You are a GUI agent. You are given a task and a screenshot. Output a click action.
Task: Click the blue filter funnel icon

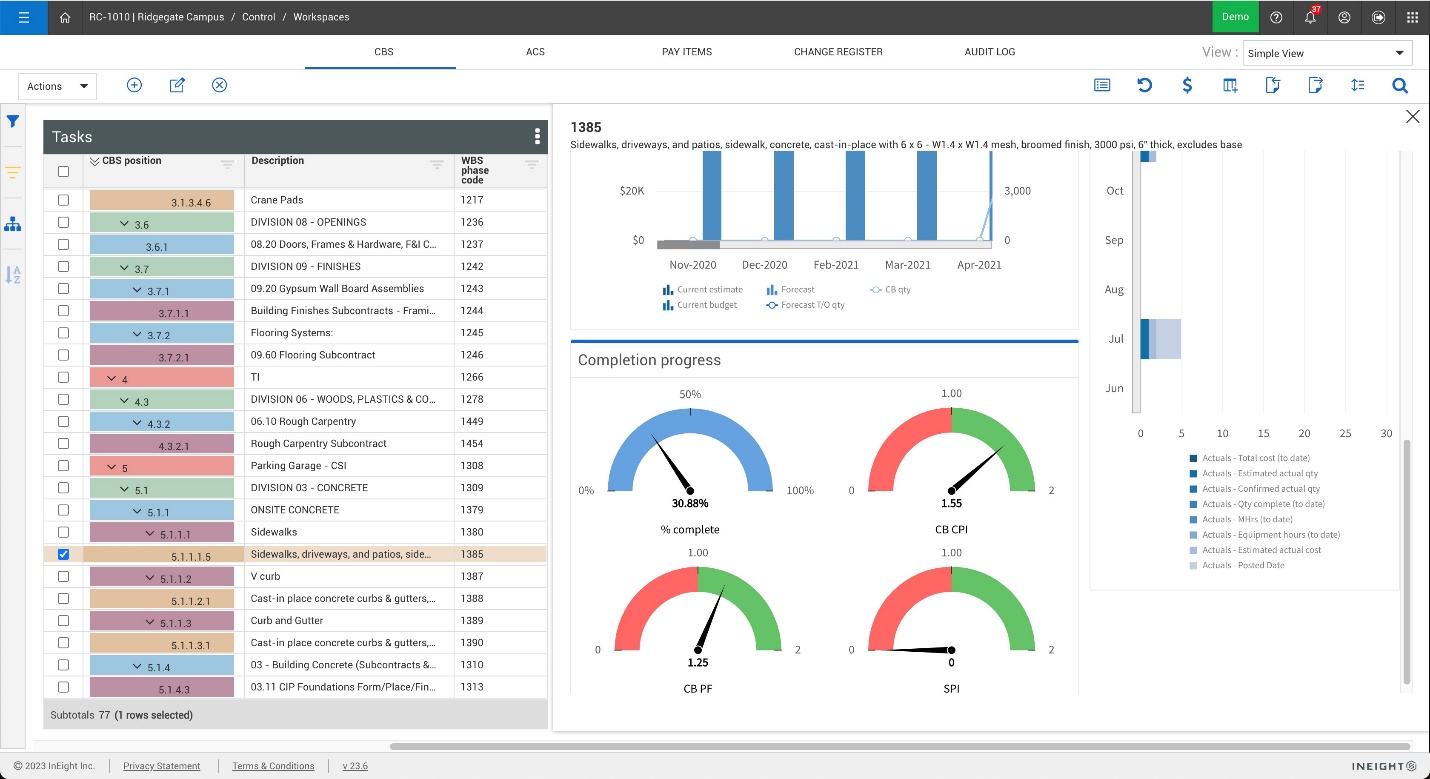13,121
